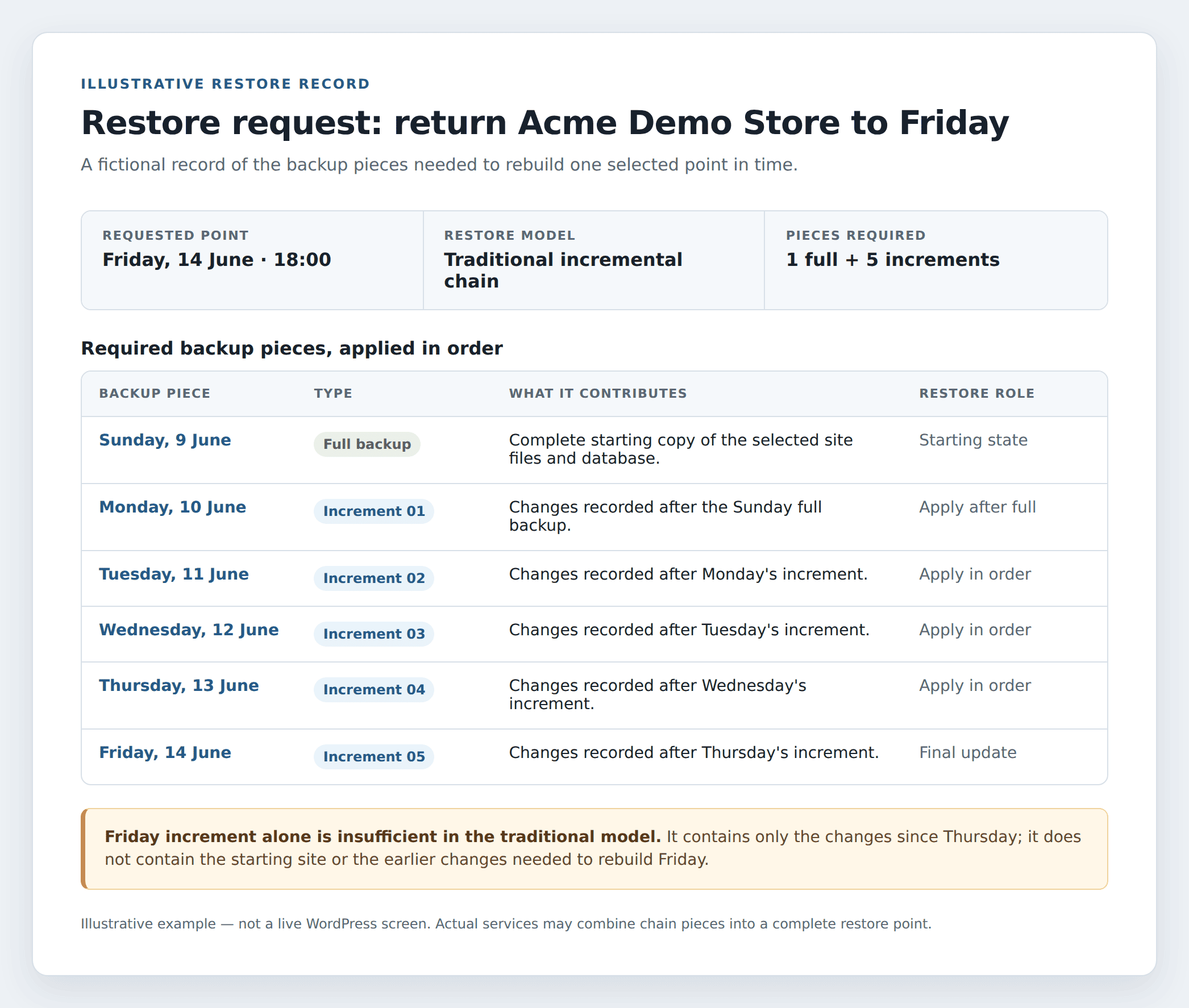Click the 'Illustrative example' footer note
The height and width of the screenshot is (1008, 1189).
coord(506,923)
